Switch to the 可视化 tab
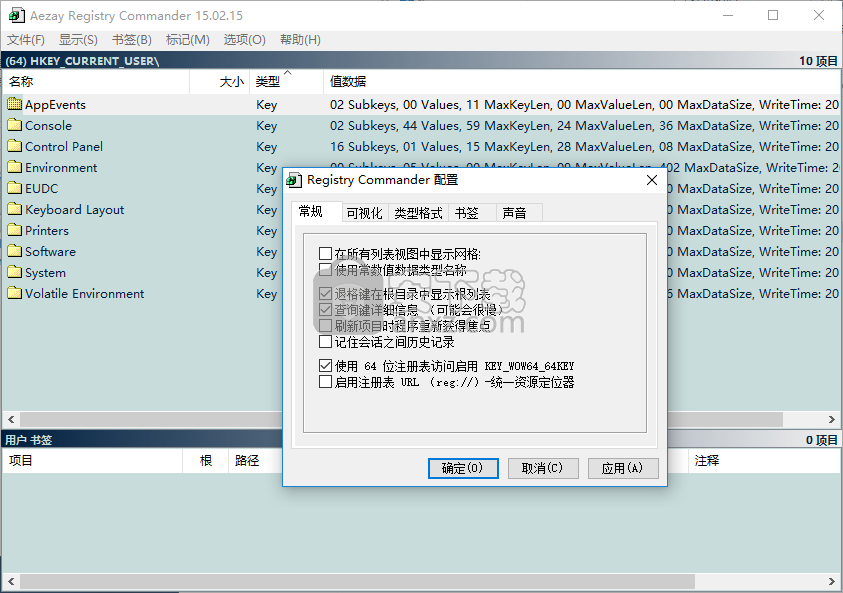 (365, 213)
